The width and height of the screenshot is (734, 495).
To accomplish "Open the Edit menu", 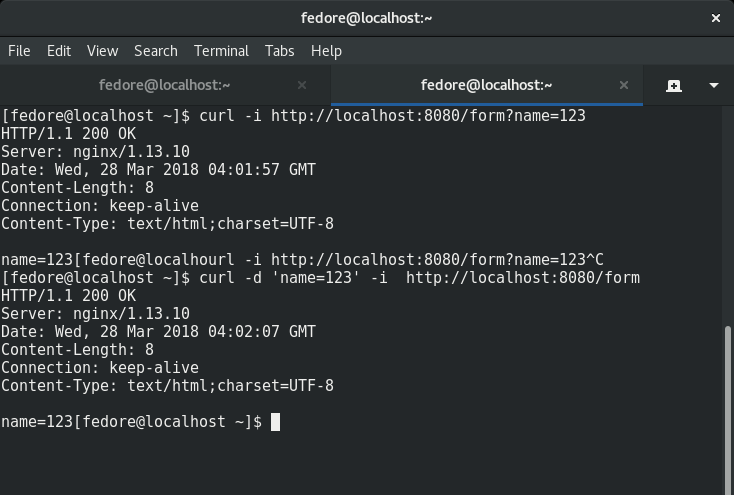I will [59, 51].
